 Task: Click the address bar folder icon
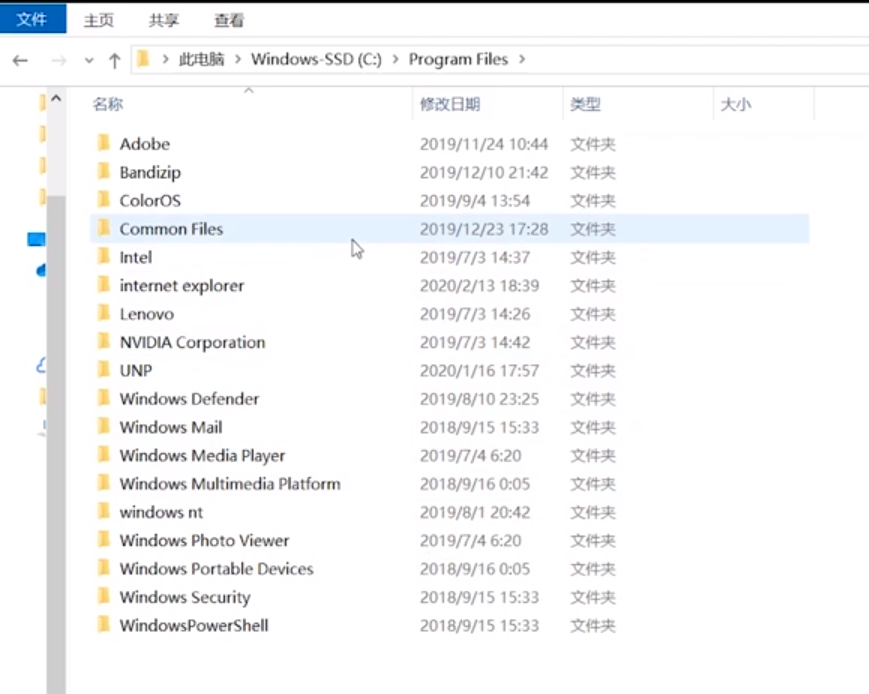point(144,59)
